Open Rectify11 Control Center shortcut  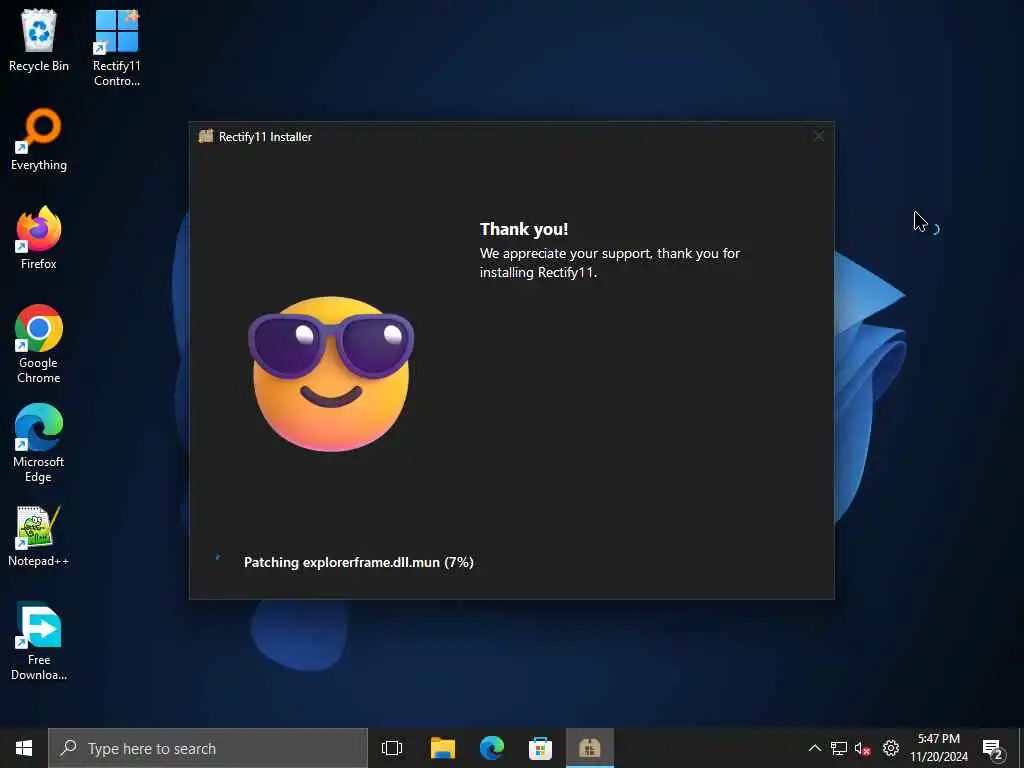tap(116, 48)
